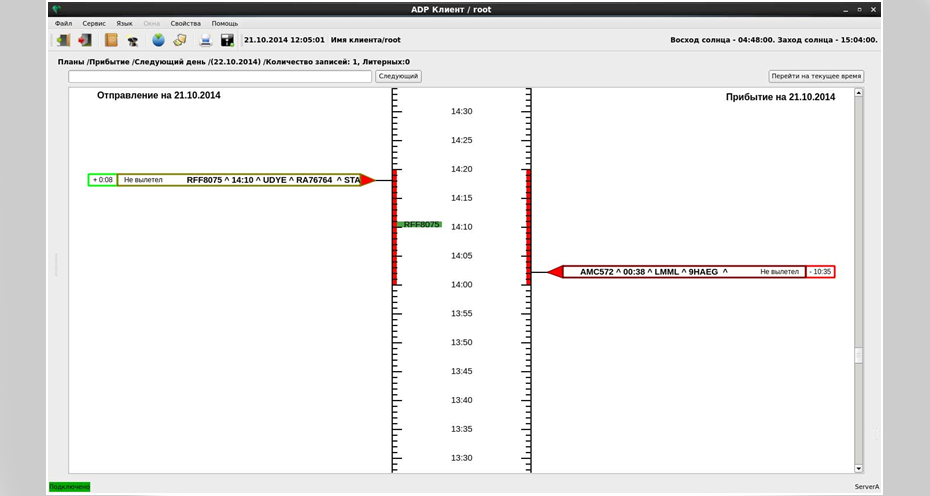Click the hat-shaped toolbar icon

click(133, 41)
